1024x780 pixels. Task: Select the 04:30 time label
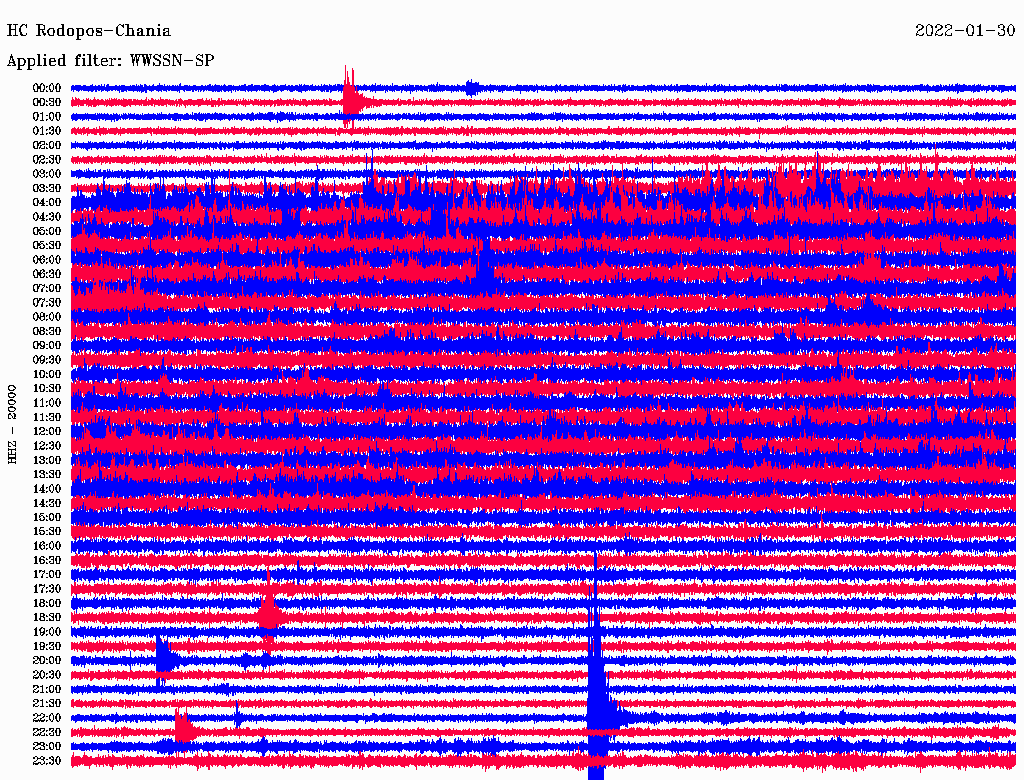point(46,217)
